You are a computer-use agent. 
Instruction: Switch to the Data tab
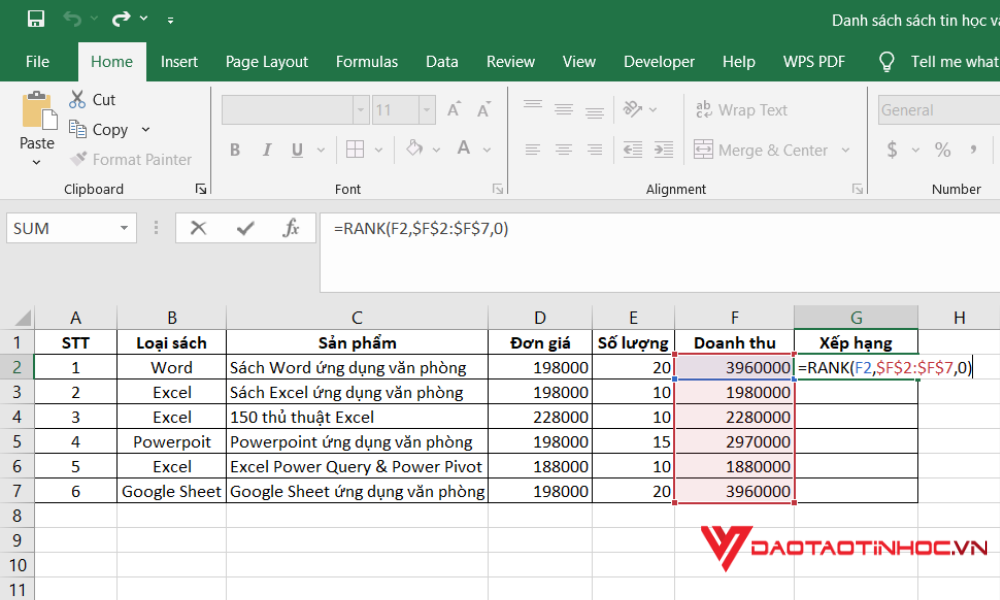pyautogui.click(x=442, y=62)
